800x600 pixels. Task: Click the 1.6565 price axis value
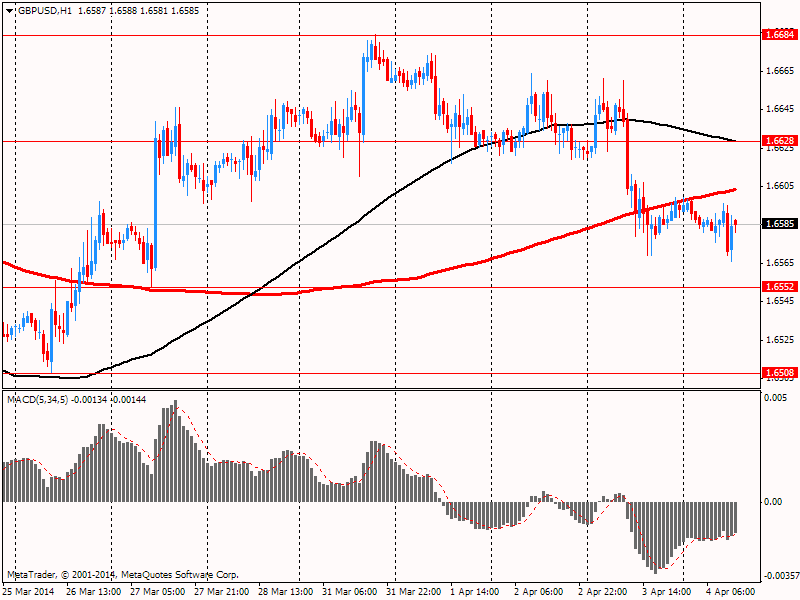click(781, 263)
